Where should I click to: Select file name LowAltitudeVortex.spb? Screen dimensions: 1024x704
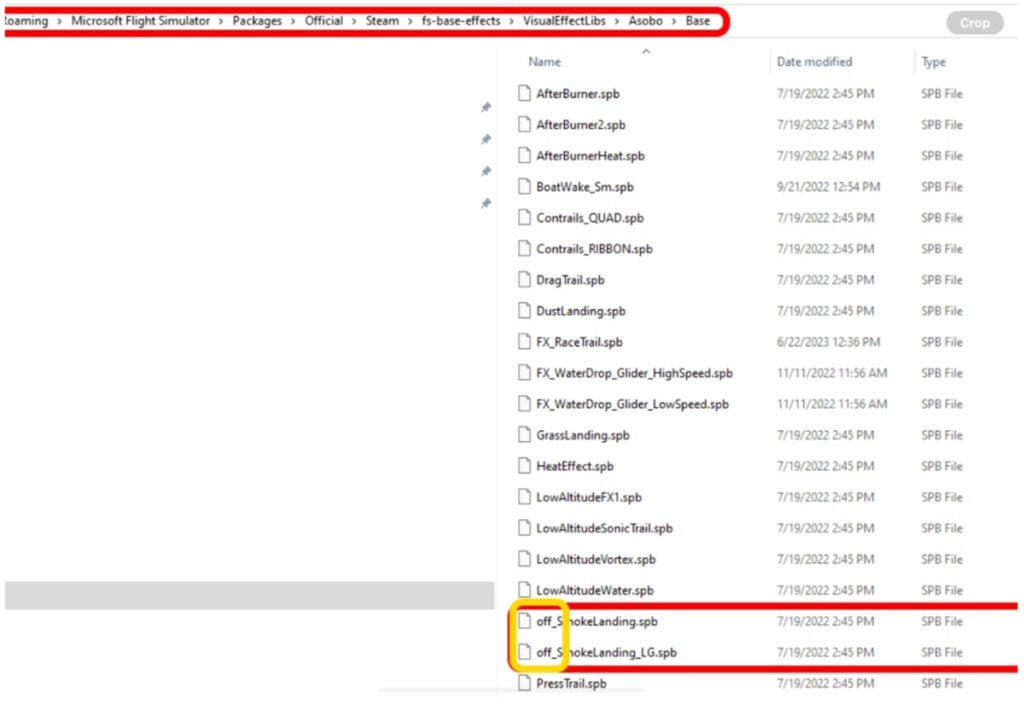[596, 559]
